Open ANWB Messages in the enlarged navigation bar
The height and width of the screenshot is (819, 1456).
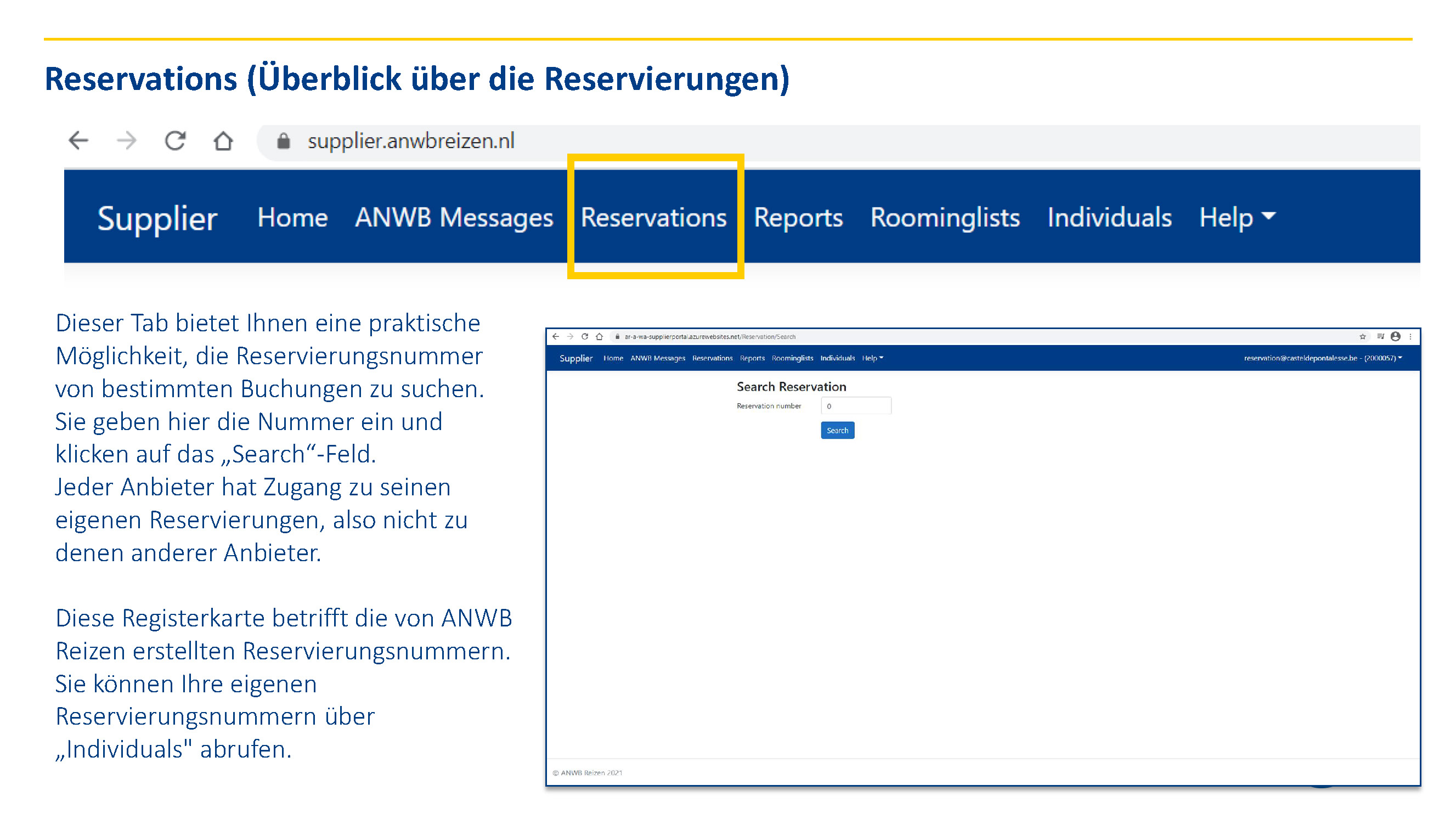454,218
